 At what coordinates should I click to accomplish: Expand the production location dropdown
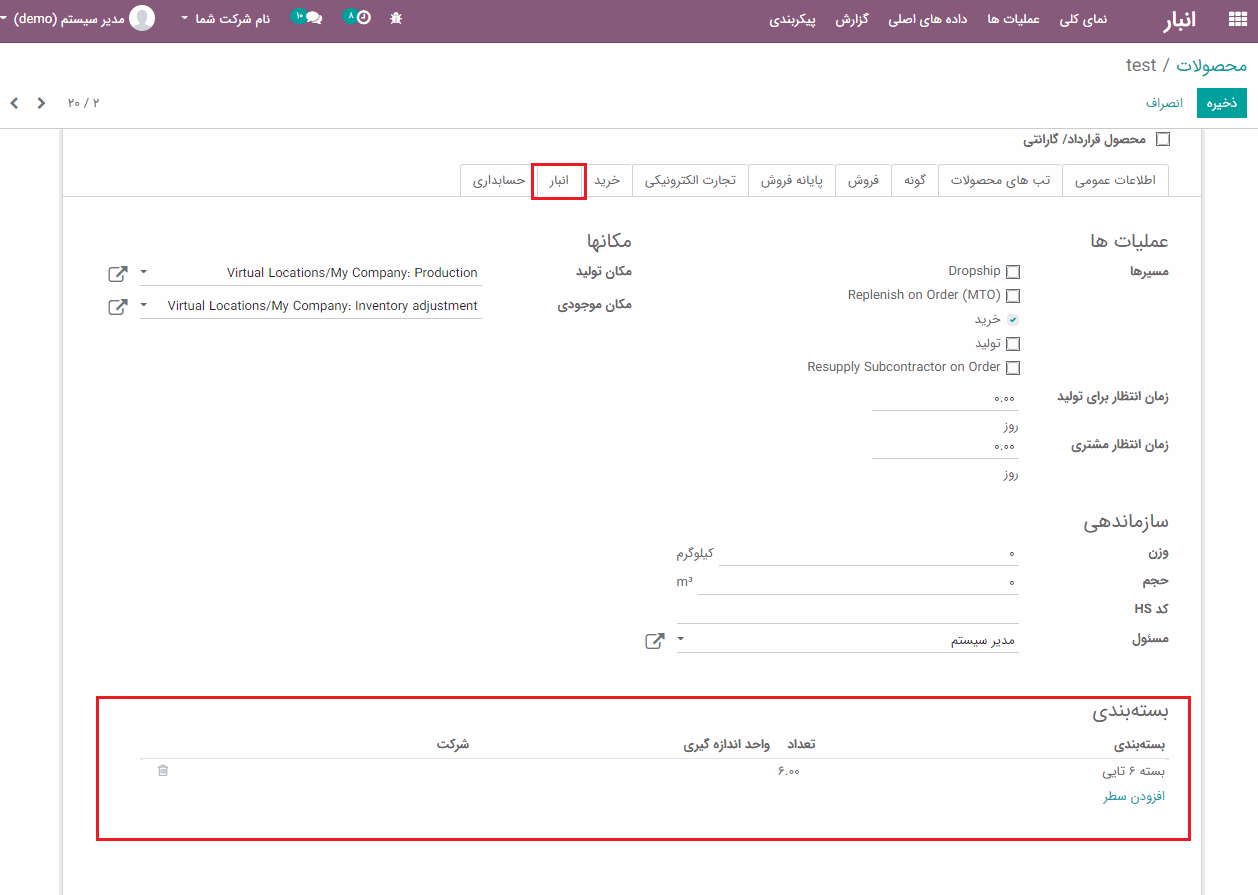click(x=144, y=273)
